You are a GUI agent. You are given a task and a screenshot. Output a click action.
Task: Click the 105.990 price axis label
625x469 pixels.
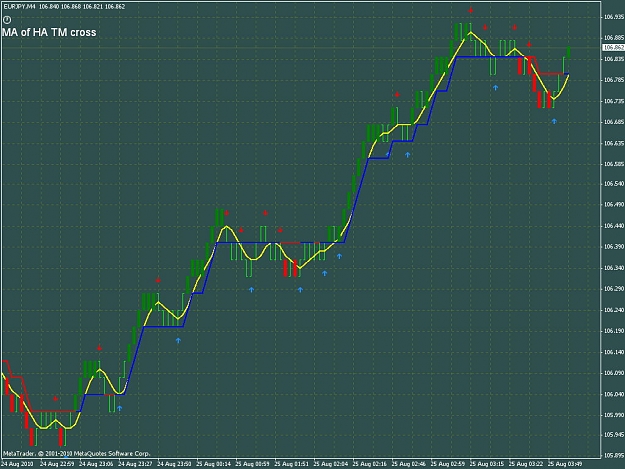tap(614, 415)
